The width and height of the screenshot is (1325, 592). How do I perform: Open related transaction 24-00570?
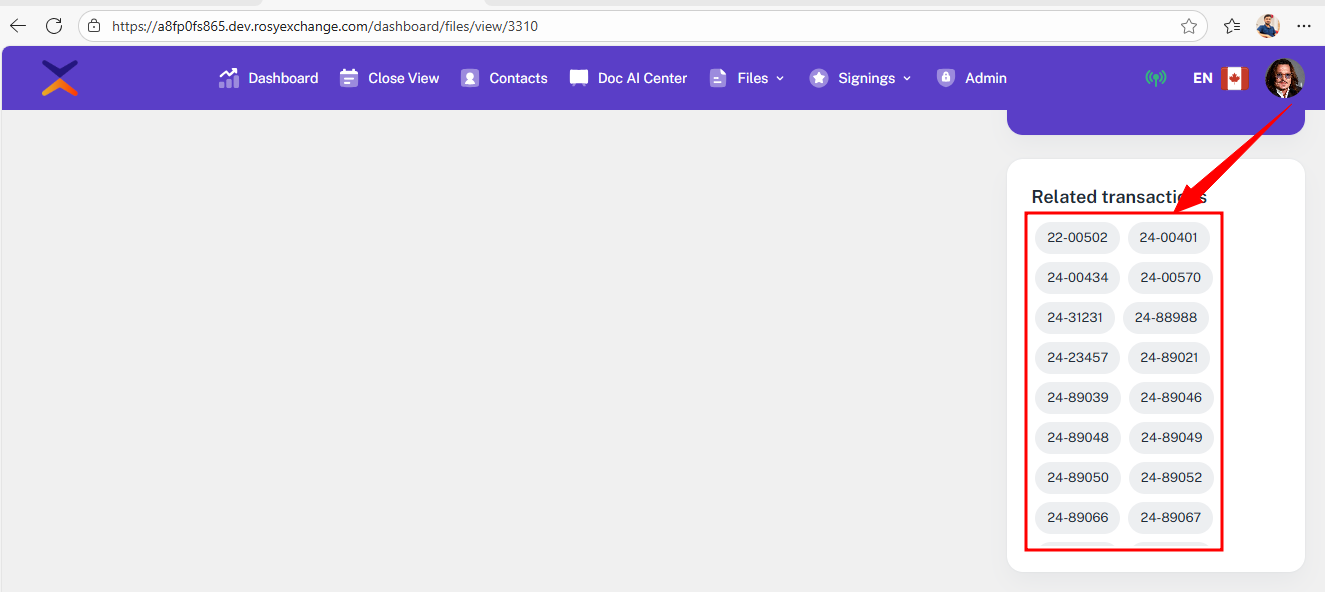(x=1170, y=278)
